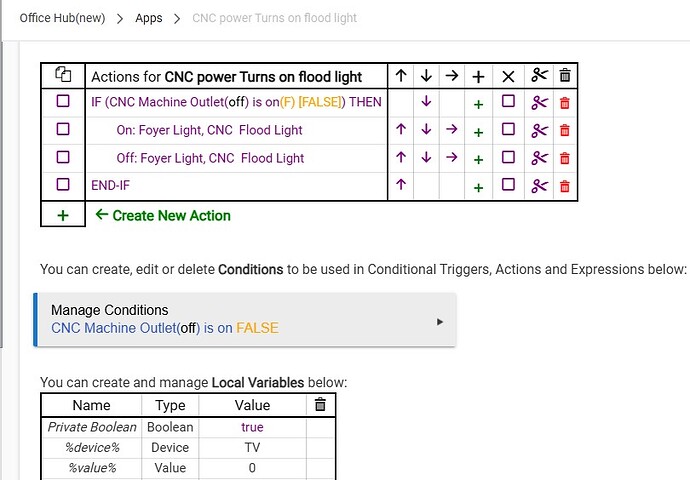This screenshot has width=690, height=480.
Task: Click trash icon in Local Variables header
Action: coord(320,405)
